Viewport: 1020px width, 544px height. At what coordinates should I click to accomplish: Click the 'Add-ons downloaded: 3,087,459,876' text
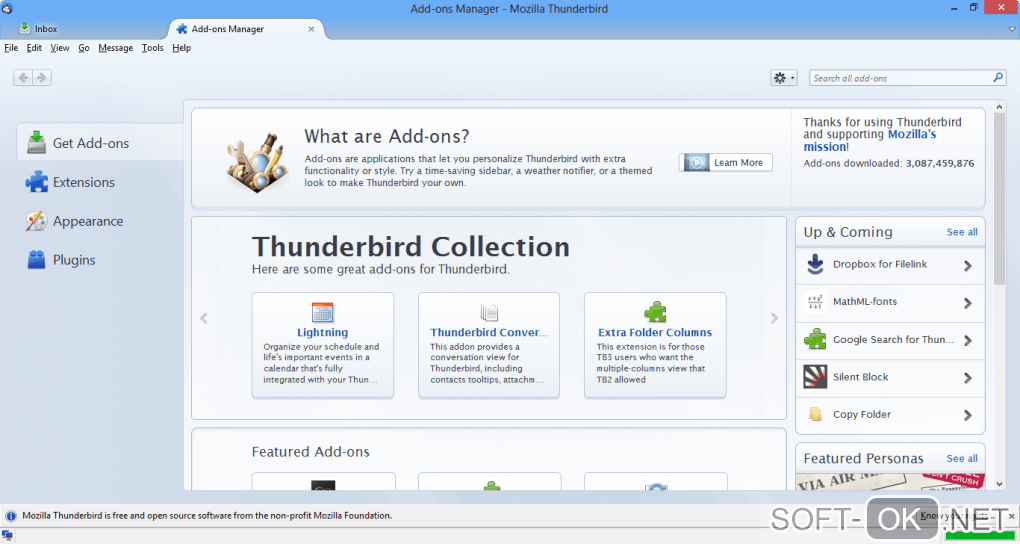[x=889, y=163]
